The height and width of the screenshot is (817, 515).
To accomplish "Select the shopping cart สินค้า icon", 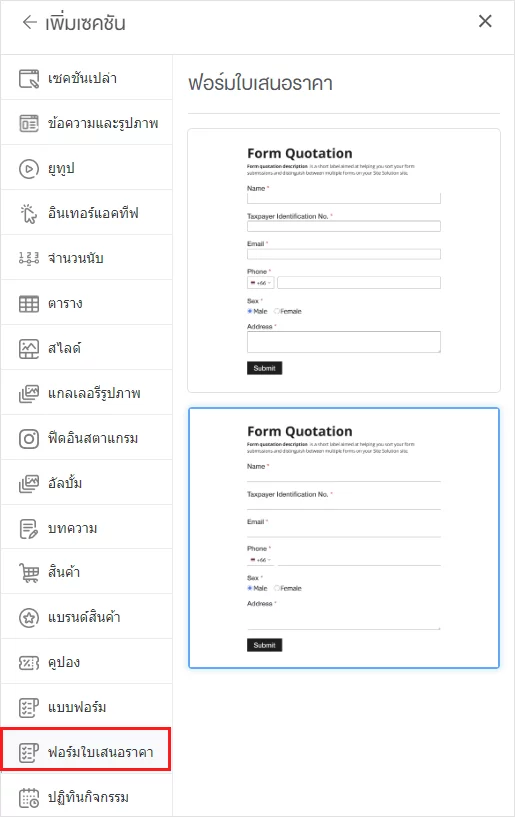I will pyautogui.click(x=29, y=573).
